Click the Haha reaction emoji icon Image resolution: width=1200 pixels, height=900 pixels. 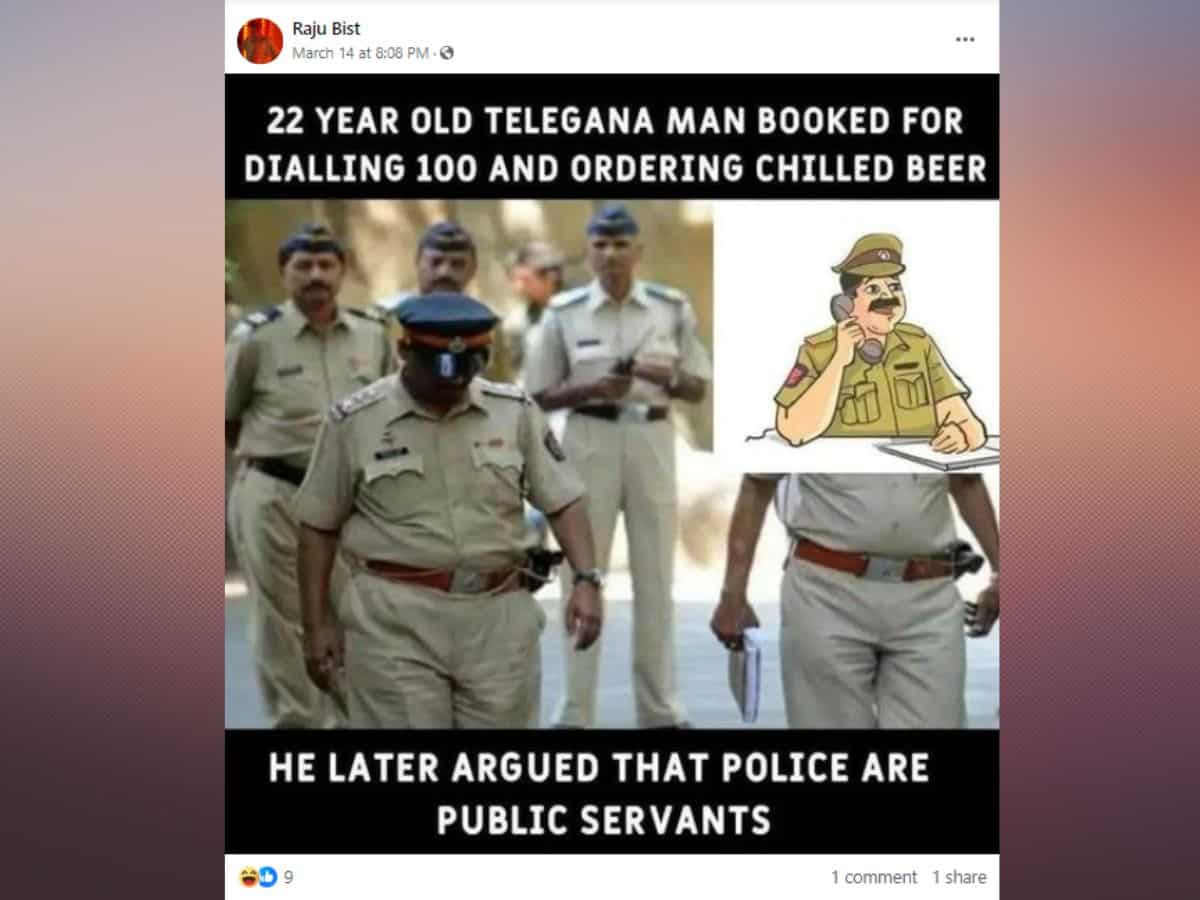[249, 877]
